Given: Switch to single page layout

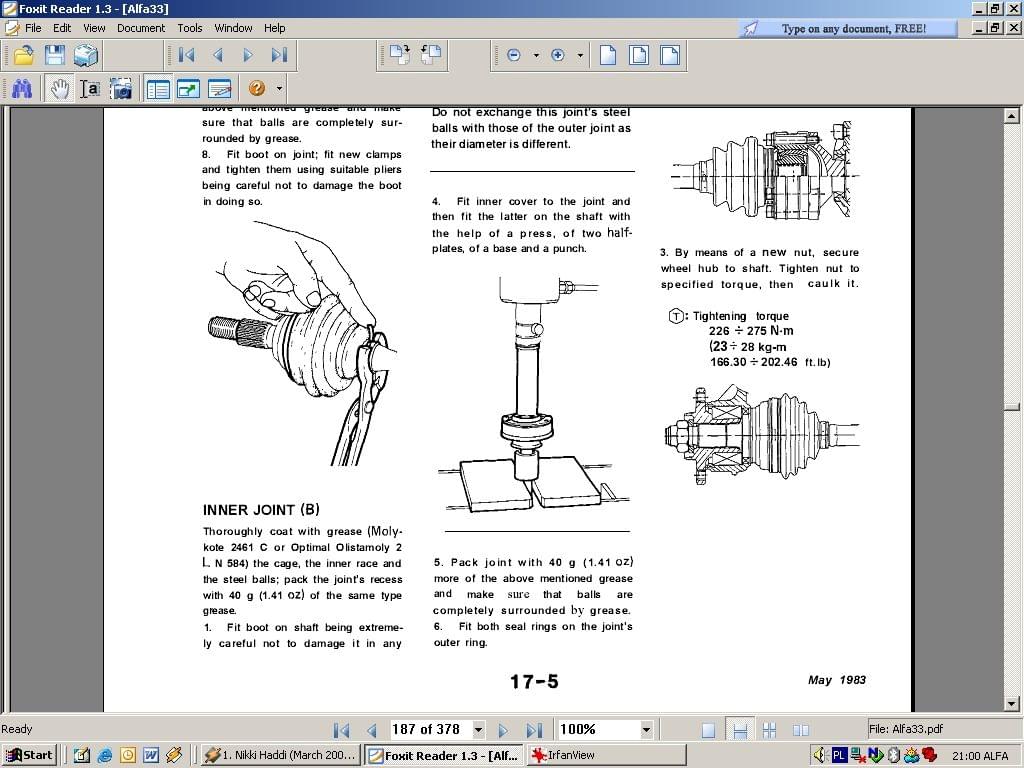Looking at the screenshot, I should 708,730.
